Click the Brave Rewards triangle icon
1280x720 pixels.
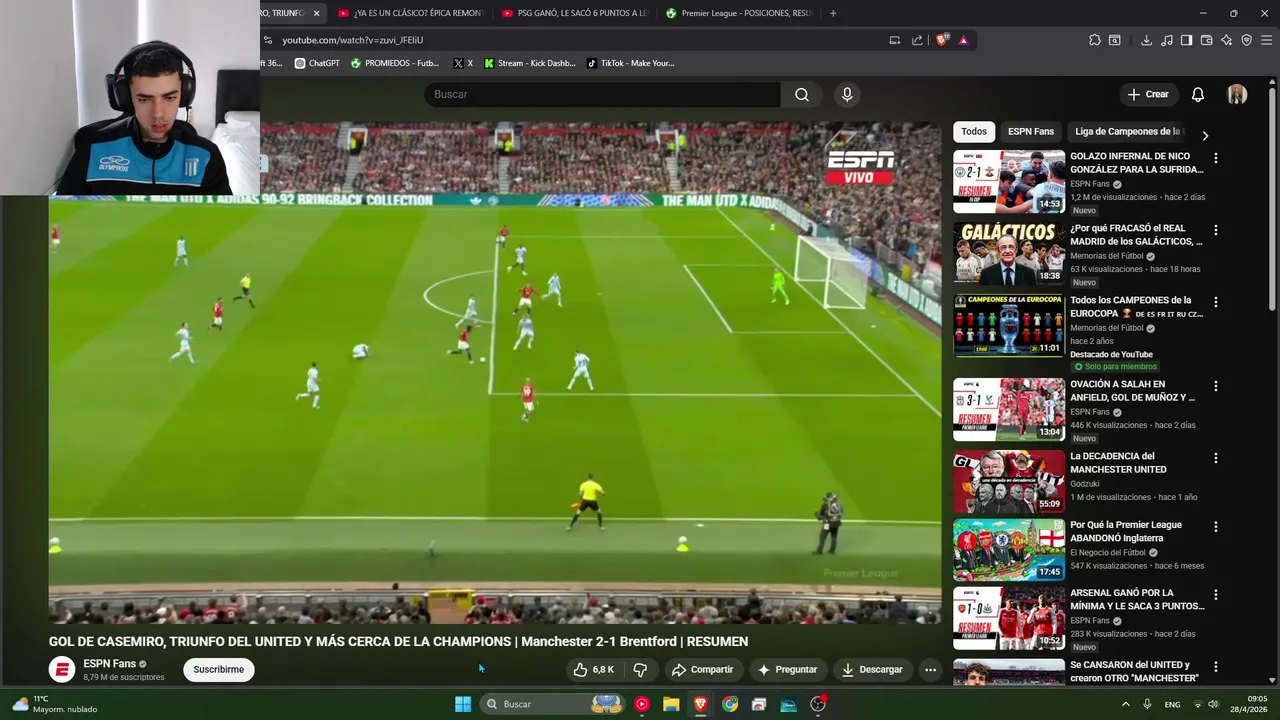click(963, 40)
